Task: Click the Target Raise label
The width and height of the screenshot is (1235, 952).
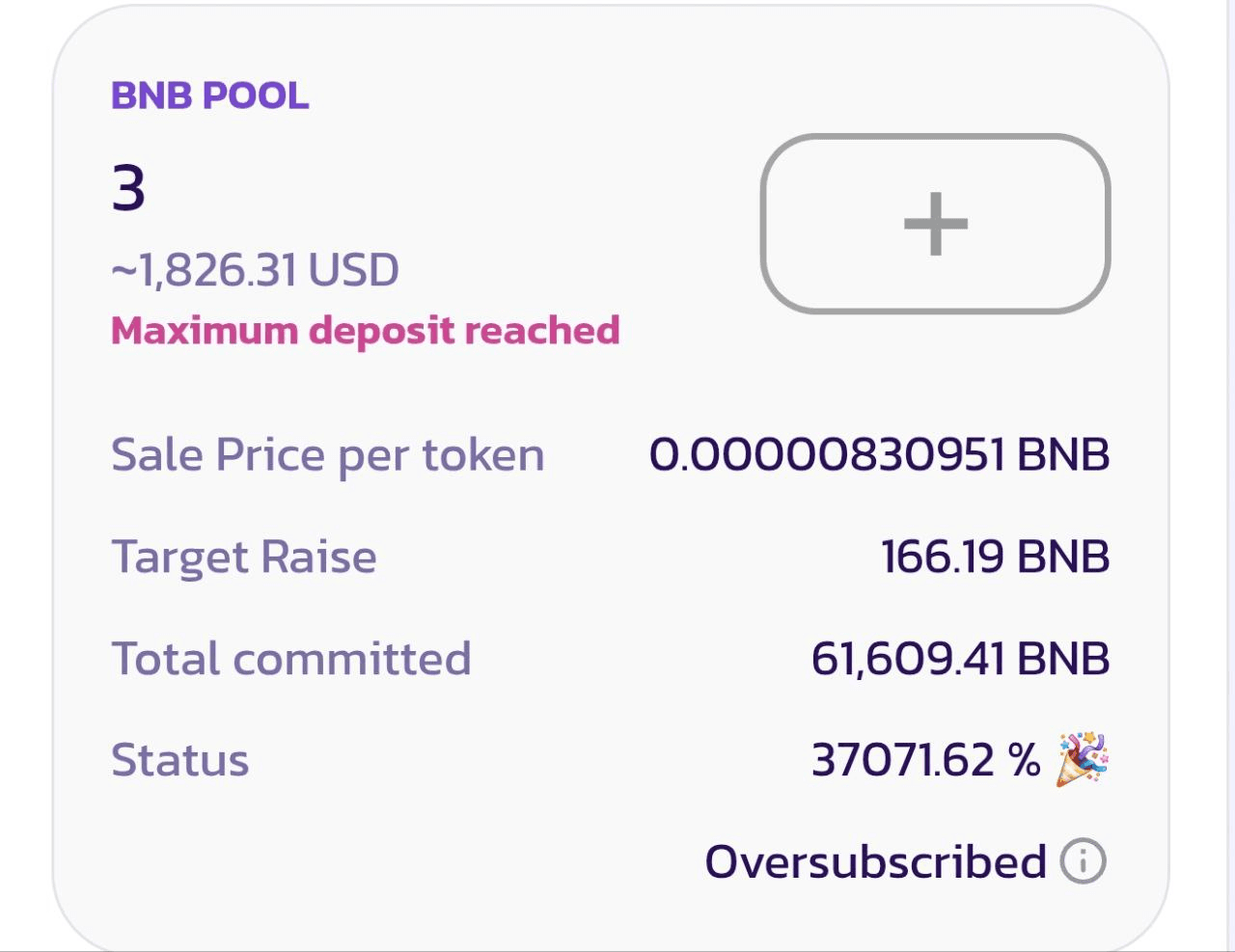Action: point(244,558)
